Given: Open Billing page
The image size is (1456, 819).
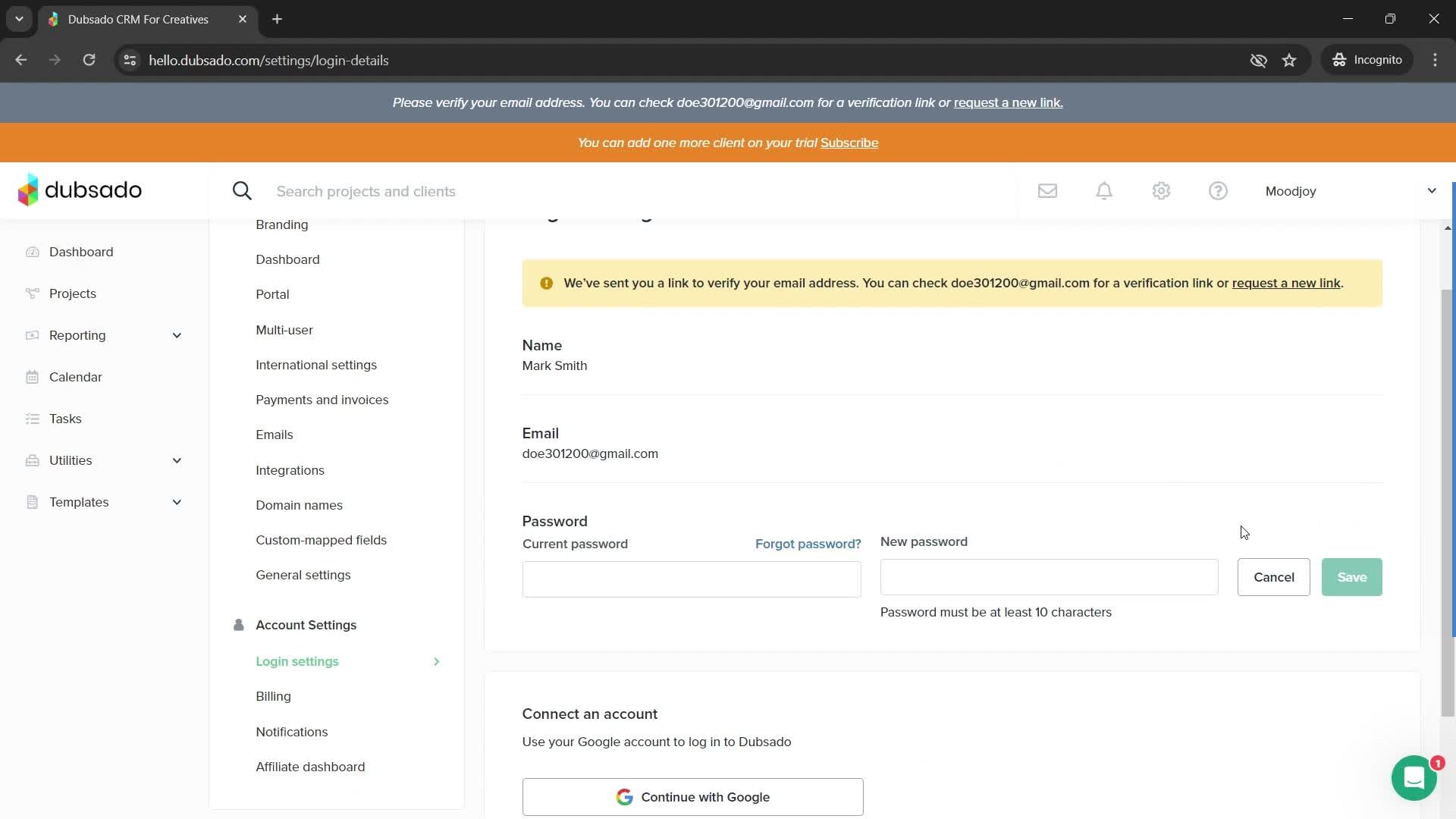Looking at the screenshot, I should point(273,696).
